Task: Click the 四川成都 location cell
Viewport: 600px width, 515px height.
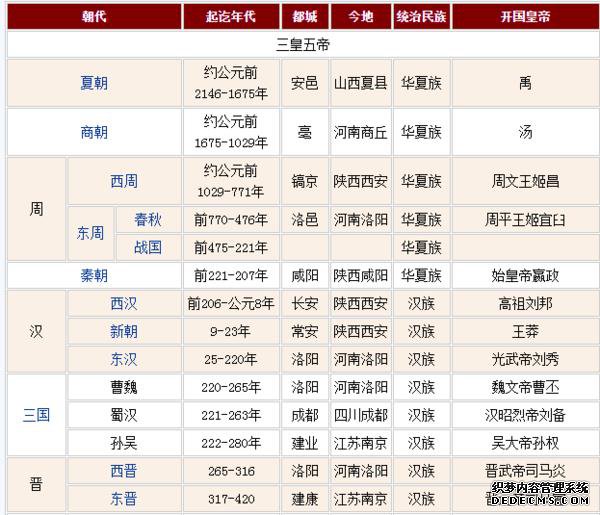Action: [x=361, y=415]
